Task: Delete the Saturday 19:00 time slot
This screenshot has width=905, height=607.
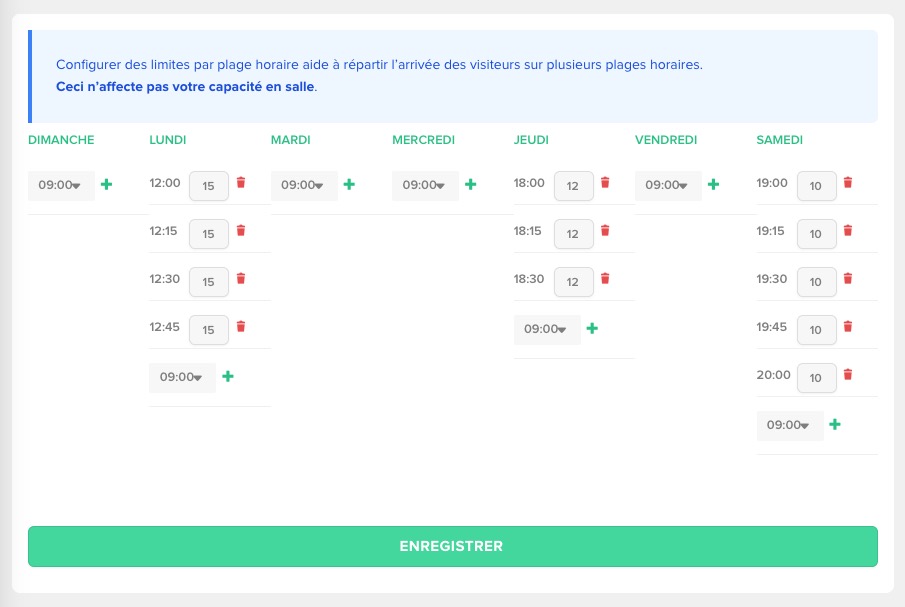Action: point(848,183)
